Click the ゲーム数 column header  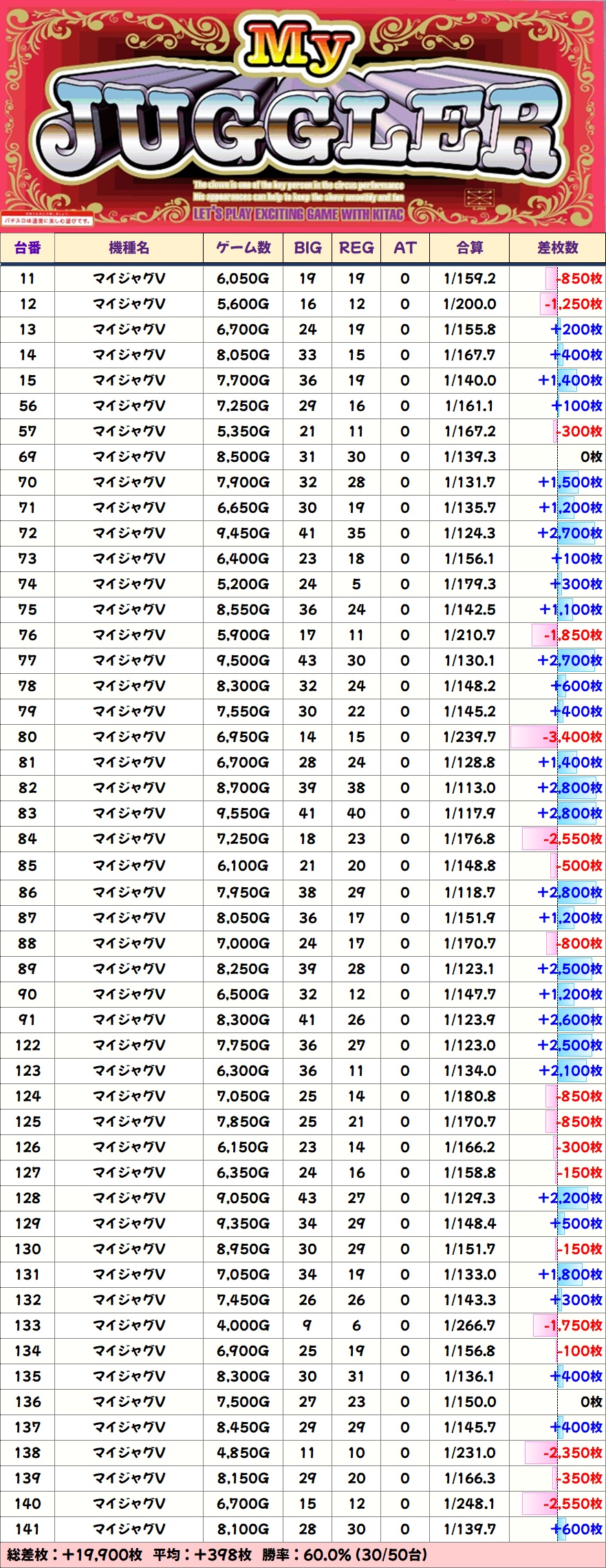(x=243, y=248)
